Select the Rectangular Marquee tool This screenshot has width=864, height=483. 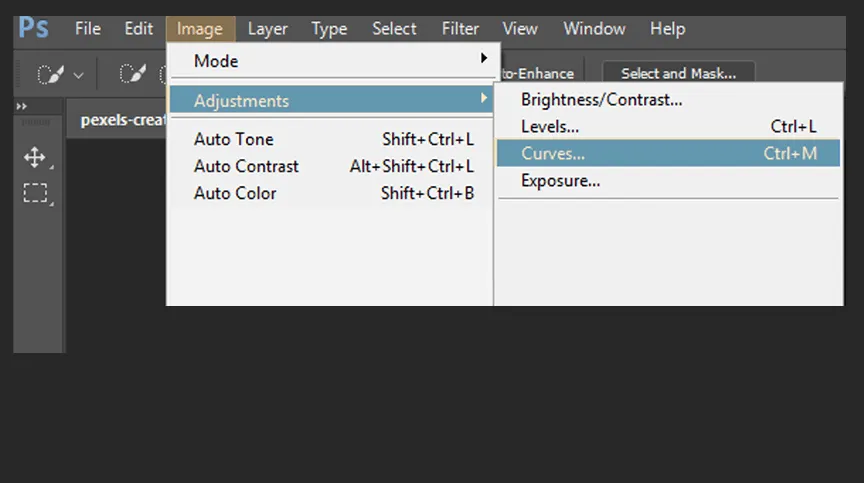tap(35, 193)
